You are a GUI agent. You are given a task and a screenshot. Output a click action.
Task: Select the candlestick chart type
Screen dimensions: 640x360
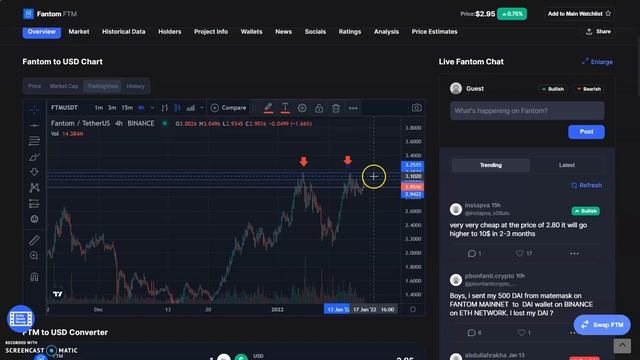tap(177, 108)
